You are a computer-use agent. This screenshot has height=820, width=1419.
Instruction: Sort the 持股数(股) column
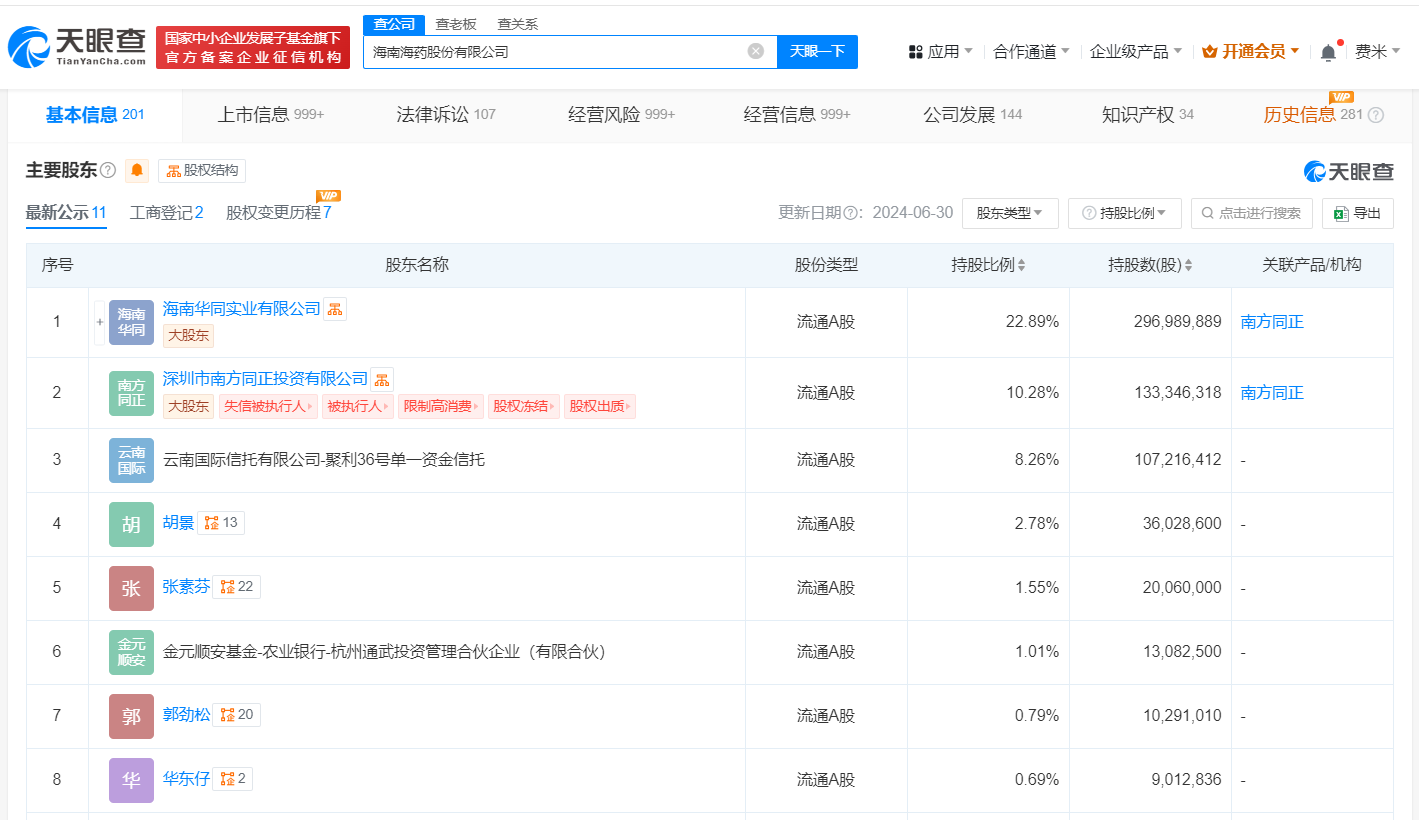[x=1187, y=264]
